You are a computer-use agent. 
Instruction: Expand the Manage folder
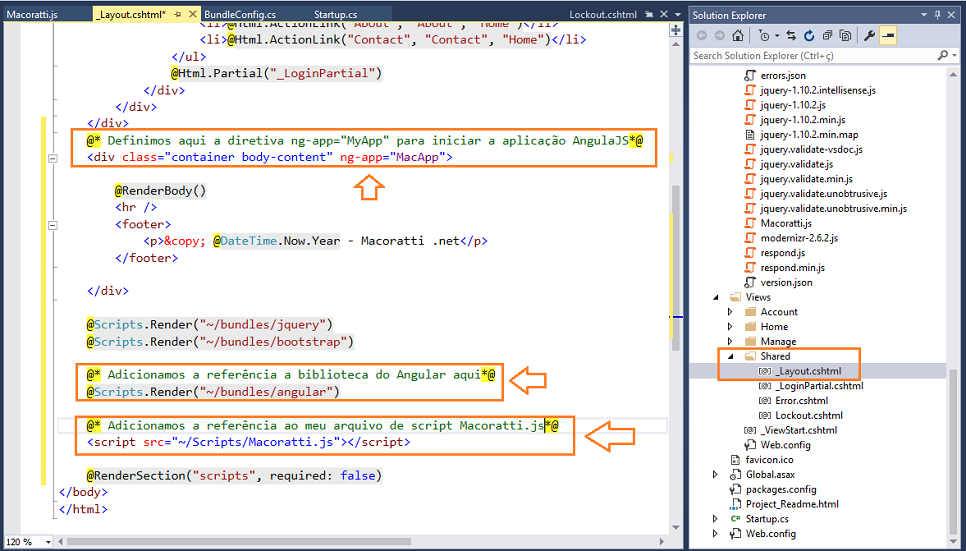(731, 341)
